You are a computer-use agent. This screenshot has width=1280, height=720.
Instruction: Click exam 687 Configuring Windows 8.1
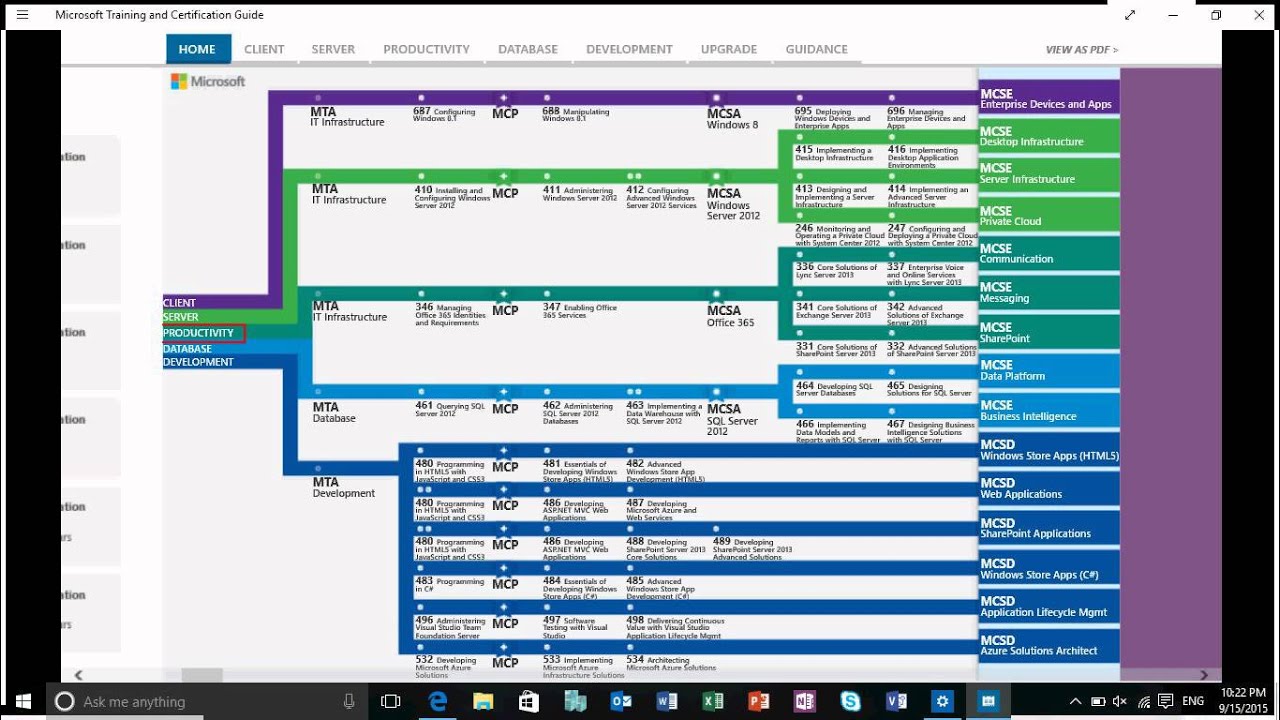coord(444,115)
